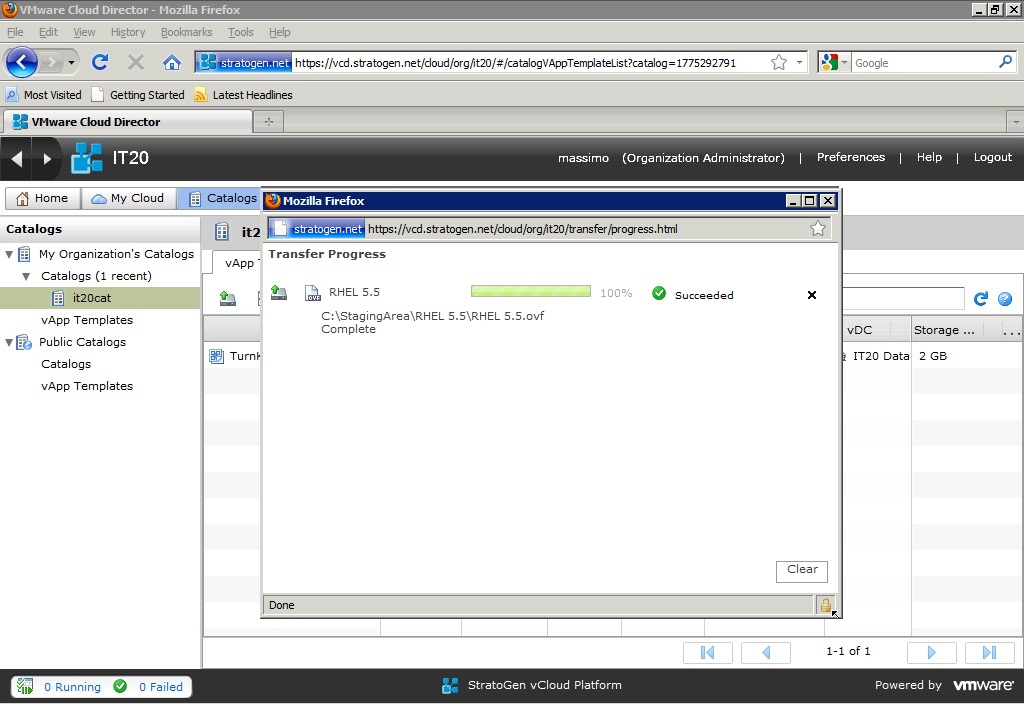Switch to the Catalogs tab
The height and width of the screenshot is (704, 1024).
coord(219,198)
